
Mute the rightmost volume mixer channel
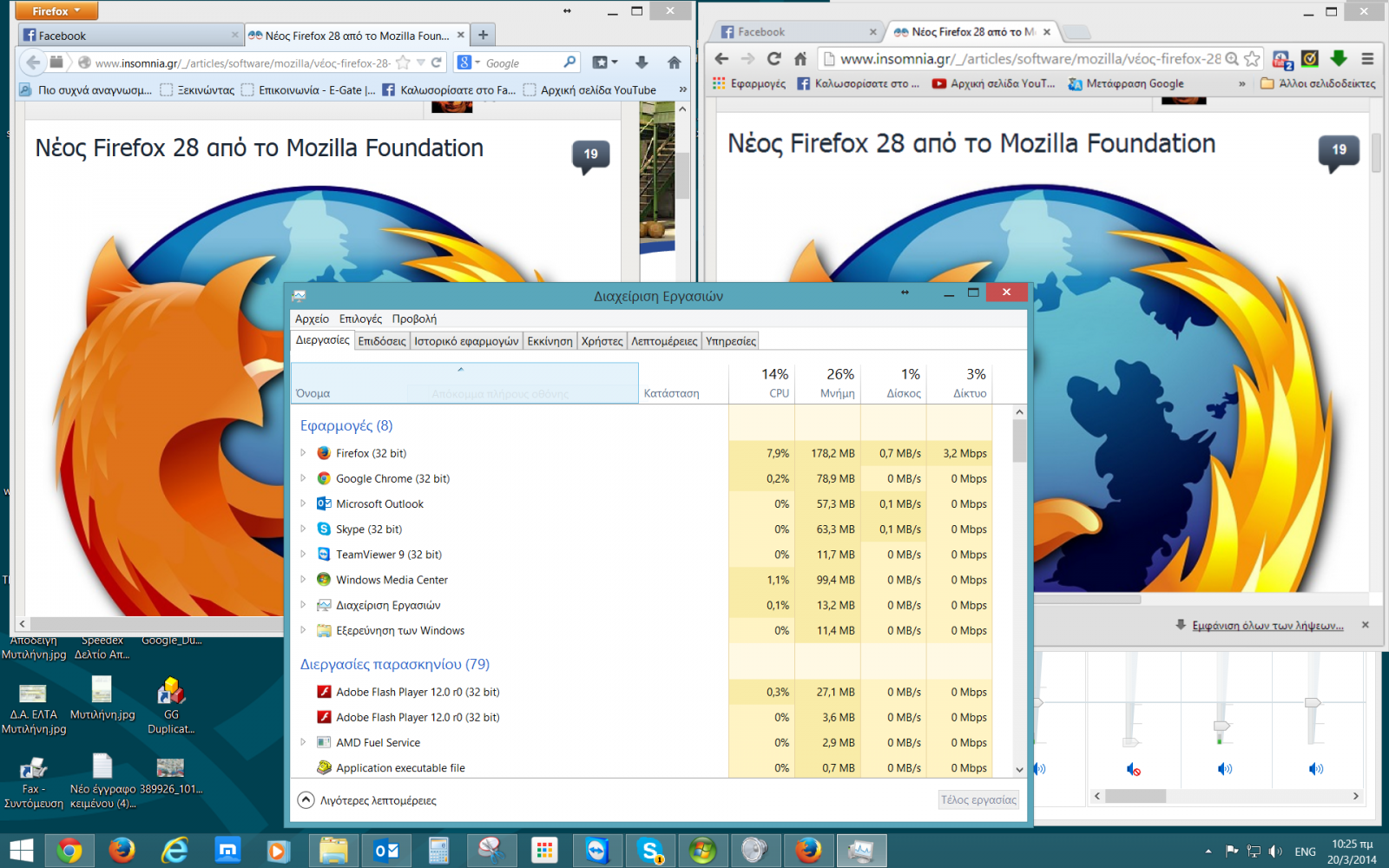coord(1316,769)
